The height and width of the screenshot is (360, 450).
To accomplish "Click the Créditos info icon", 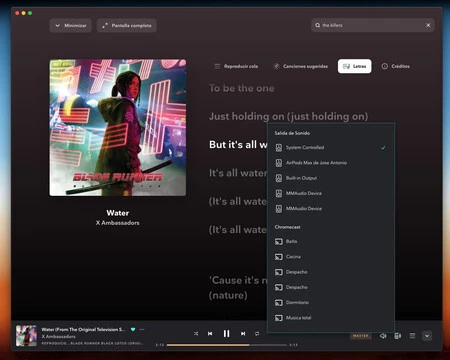I will pos(385,66).
